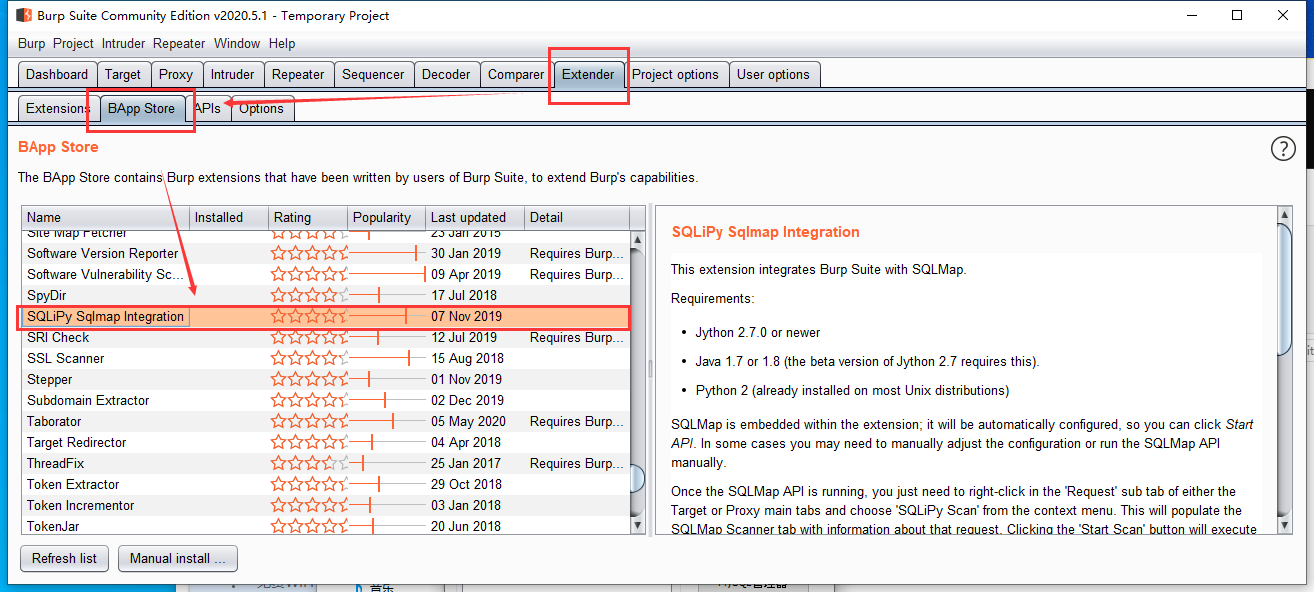1314x592 pixels.
Task: Click the description panel scrollbar thumb
Action: [1285, 288]
